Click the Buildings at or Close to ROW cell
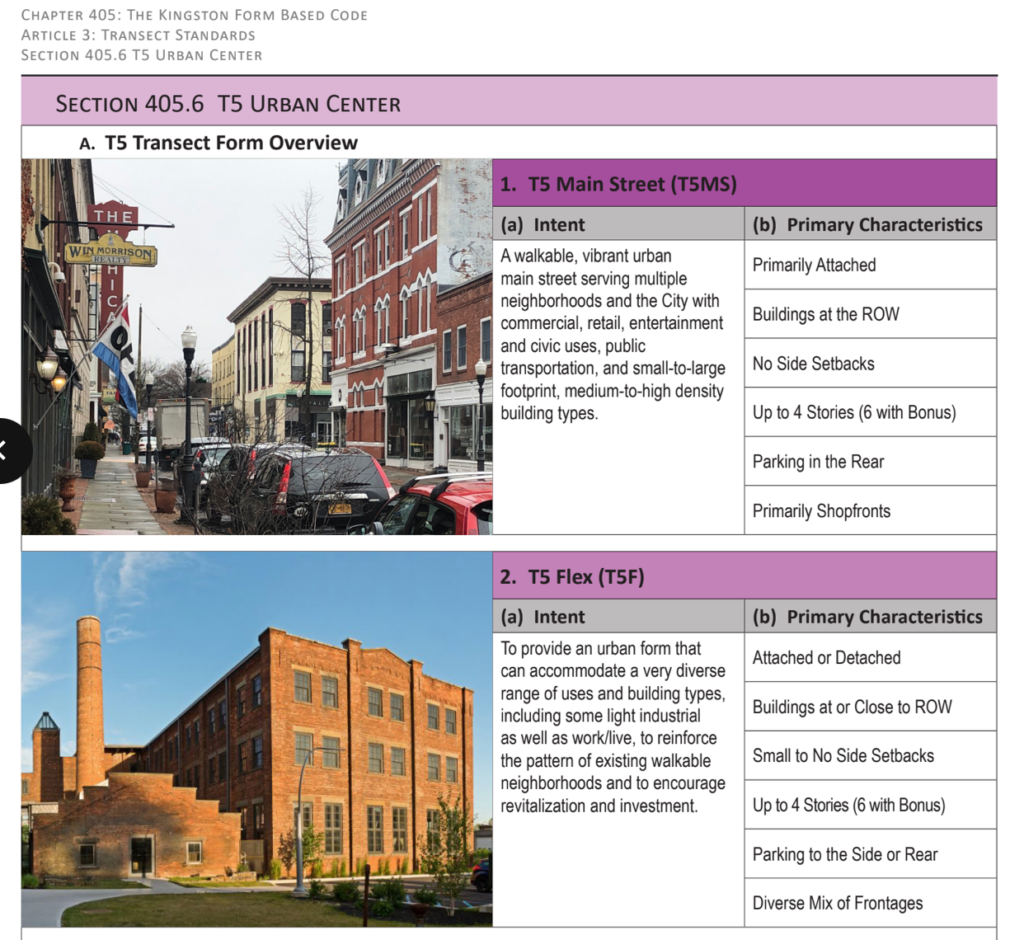The width and height of the screenshot is (1024, 940). pyautogui.click(x=870, y=706)
